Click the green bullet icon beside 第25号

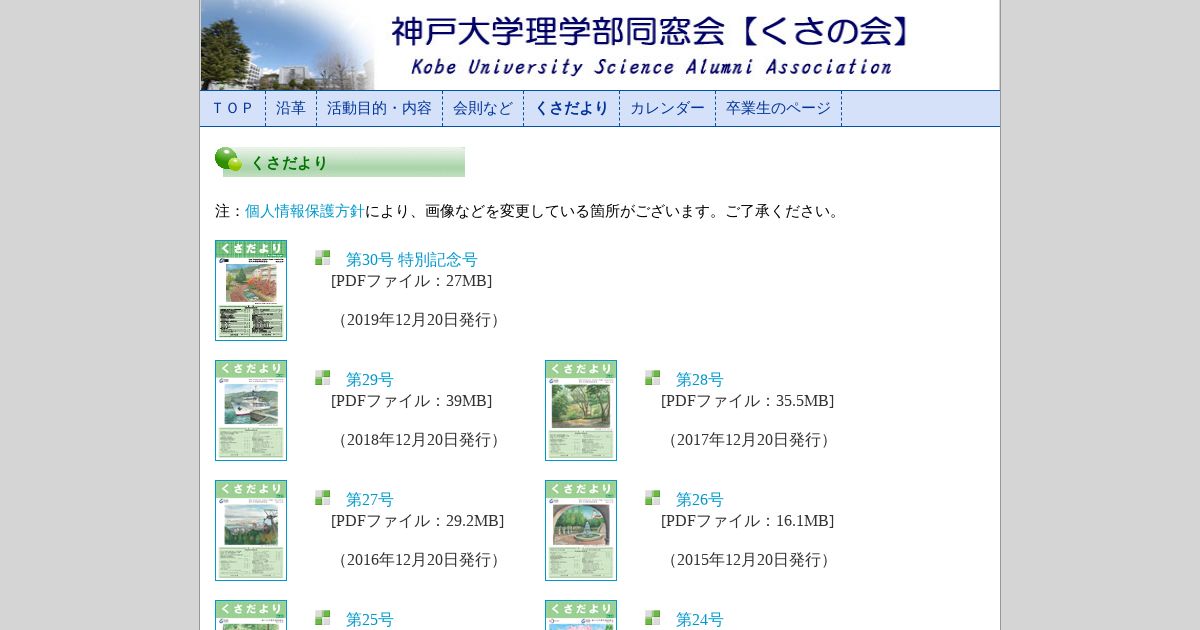coord(322,618)
